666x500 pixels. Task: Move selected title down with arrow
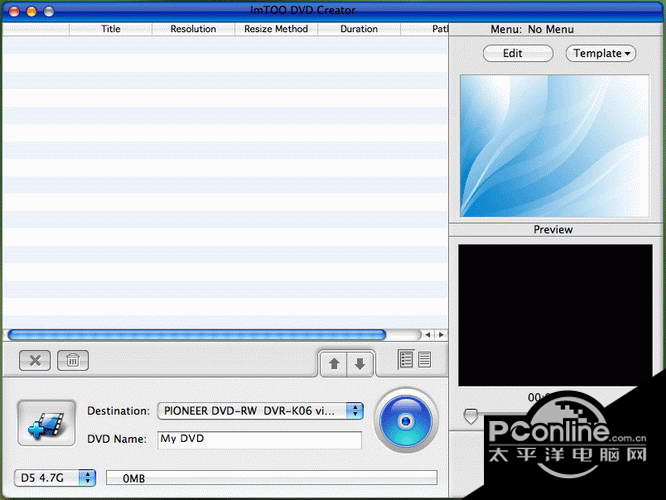[360, 364]
